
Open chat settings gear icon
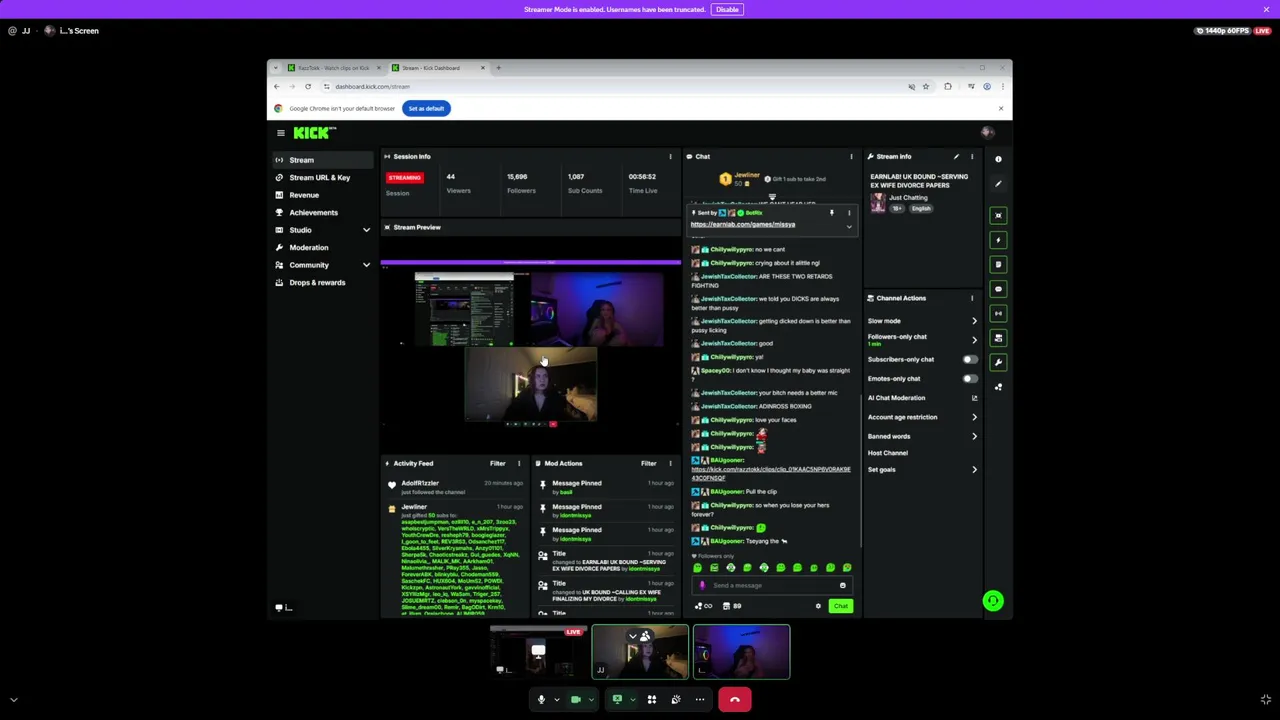point(818,606)
